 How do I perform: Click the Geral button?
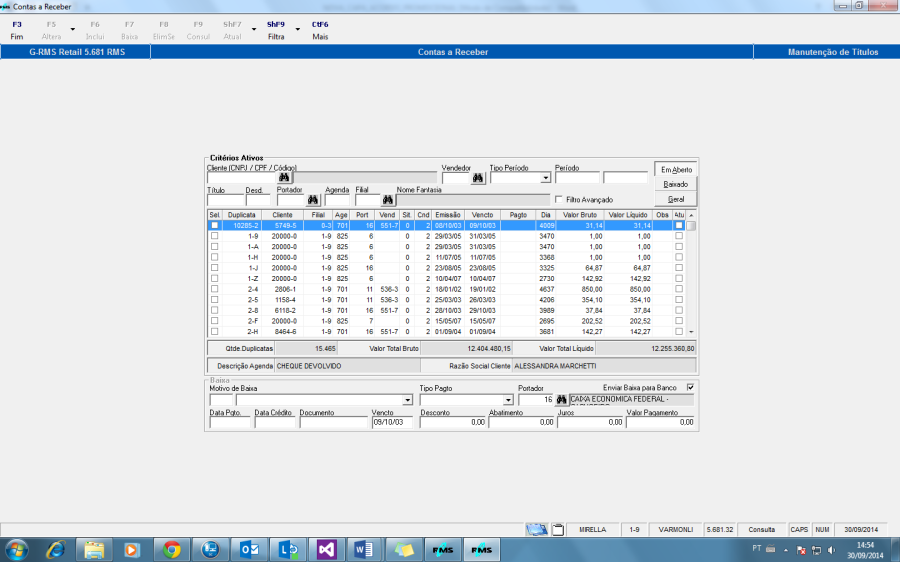[676, 199]
